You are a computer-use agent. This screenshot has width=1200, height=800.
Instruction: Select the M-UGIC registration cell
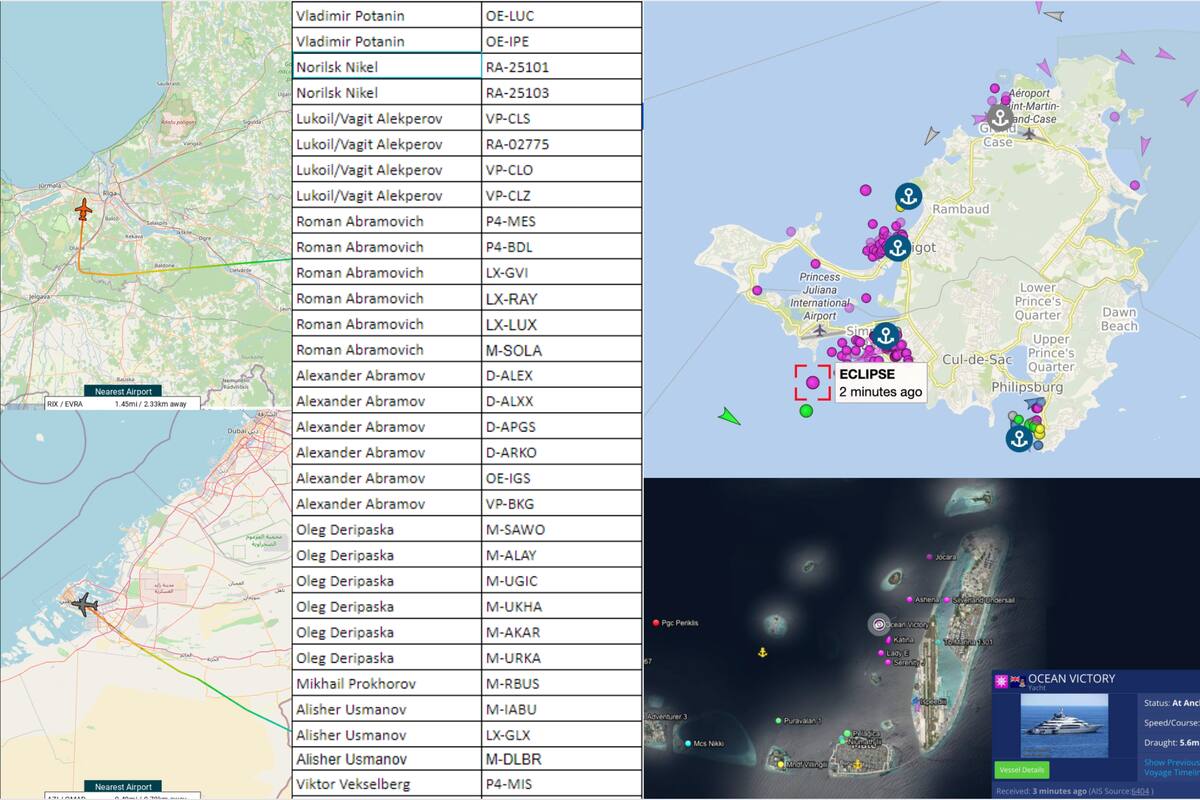562,581
